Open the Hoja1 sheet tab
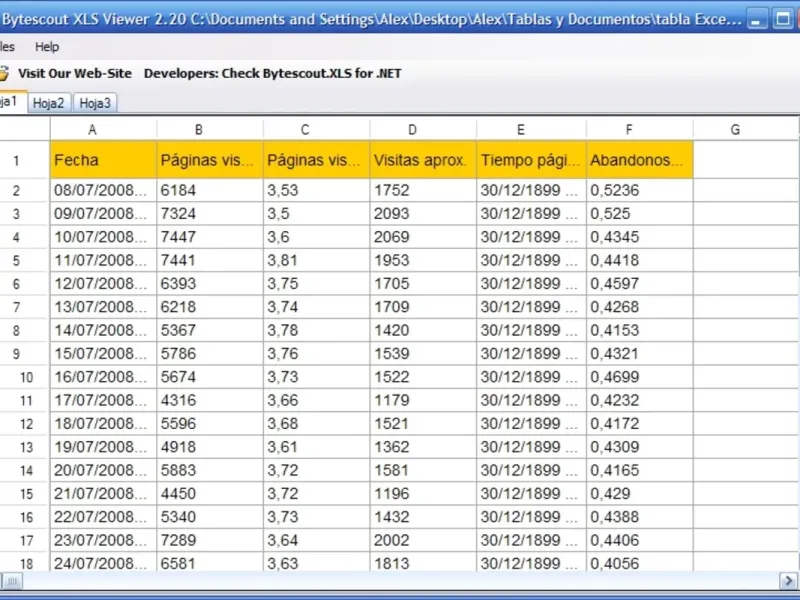Screen dimensions: 800x600 [x=8, y=102]
